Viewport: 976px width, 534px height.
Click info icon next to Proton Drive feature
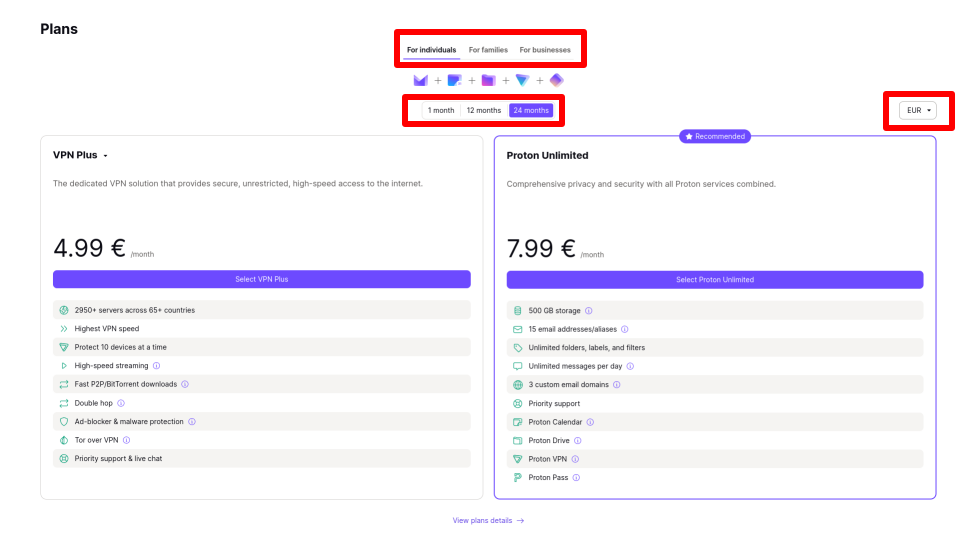578,441
